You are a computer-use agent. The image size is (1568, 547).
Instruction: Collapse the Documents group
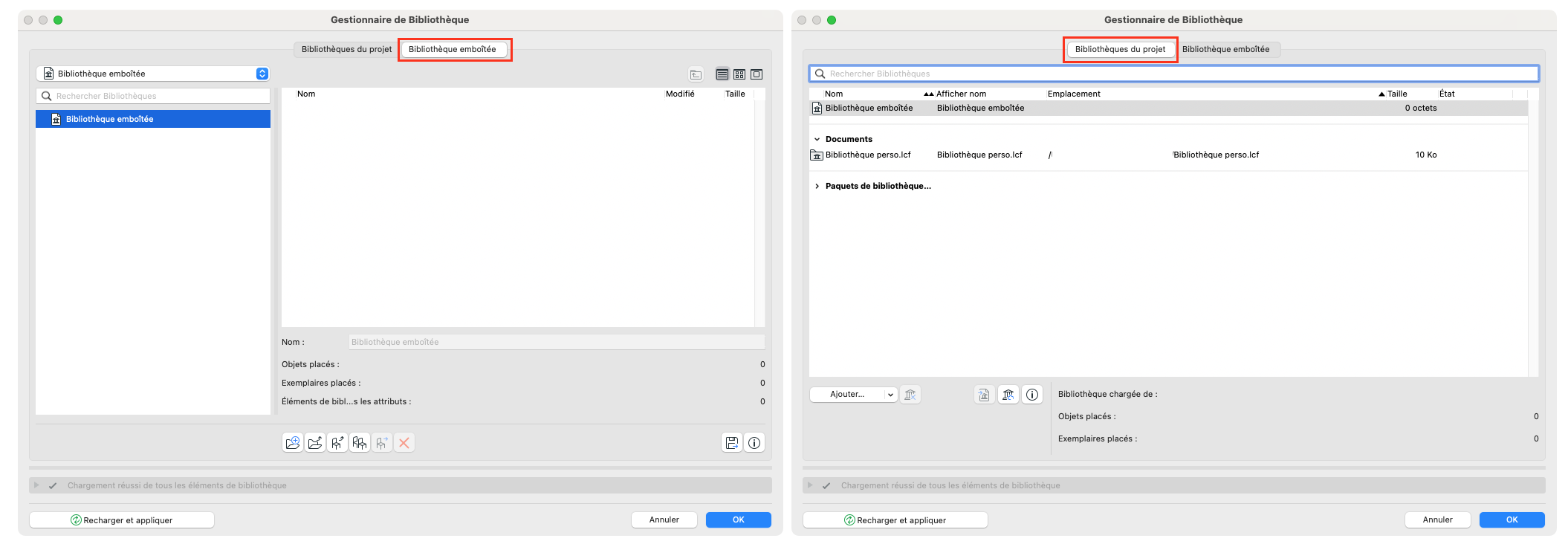817,139
